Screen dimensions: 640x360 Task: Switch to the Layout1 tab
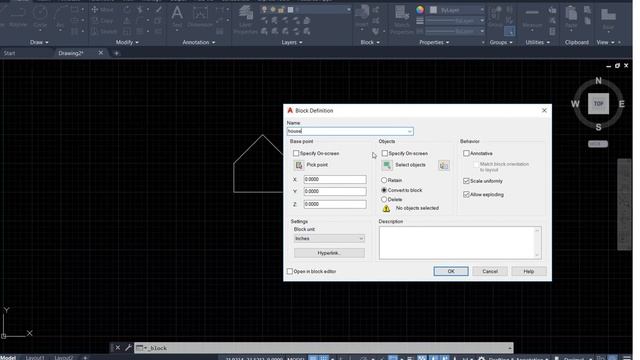pyautogui.click(x=35, y=358)
